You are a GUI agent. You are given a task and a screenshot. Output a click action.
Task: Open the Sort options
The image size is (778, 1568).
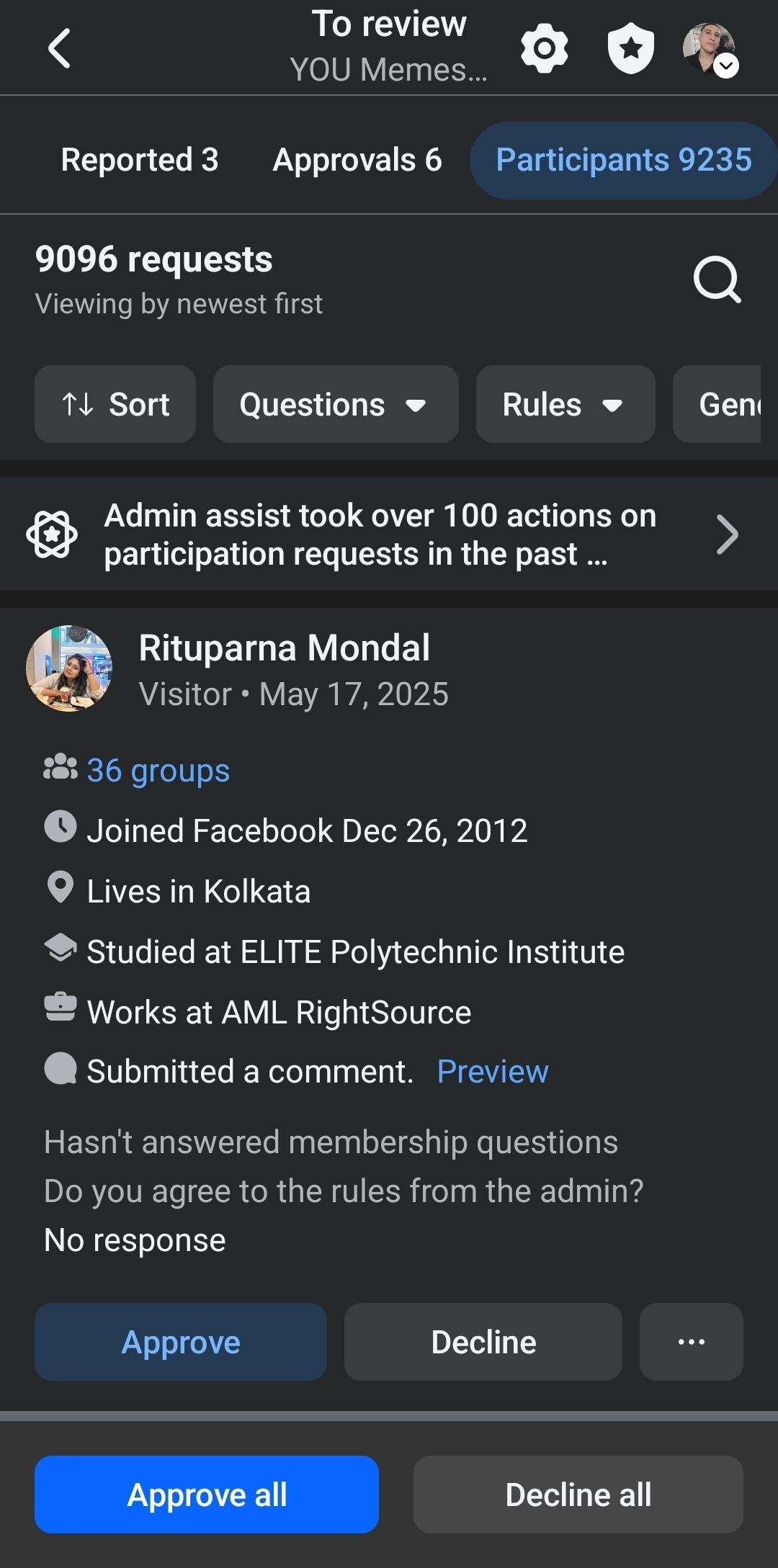coord(115,404)
